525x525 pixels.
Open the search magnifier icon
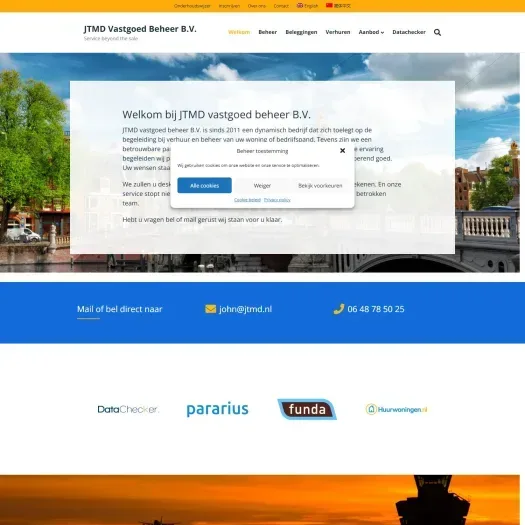[437, 32]
